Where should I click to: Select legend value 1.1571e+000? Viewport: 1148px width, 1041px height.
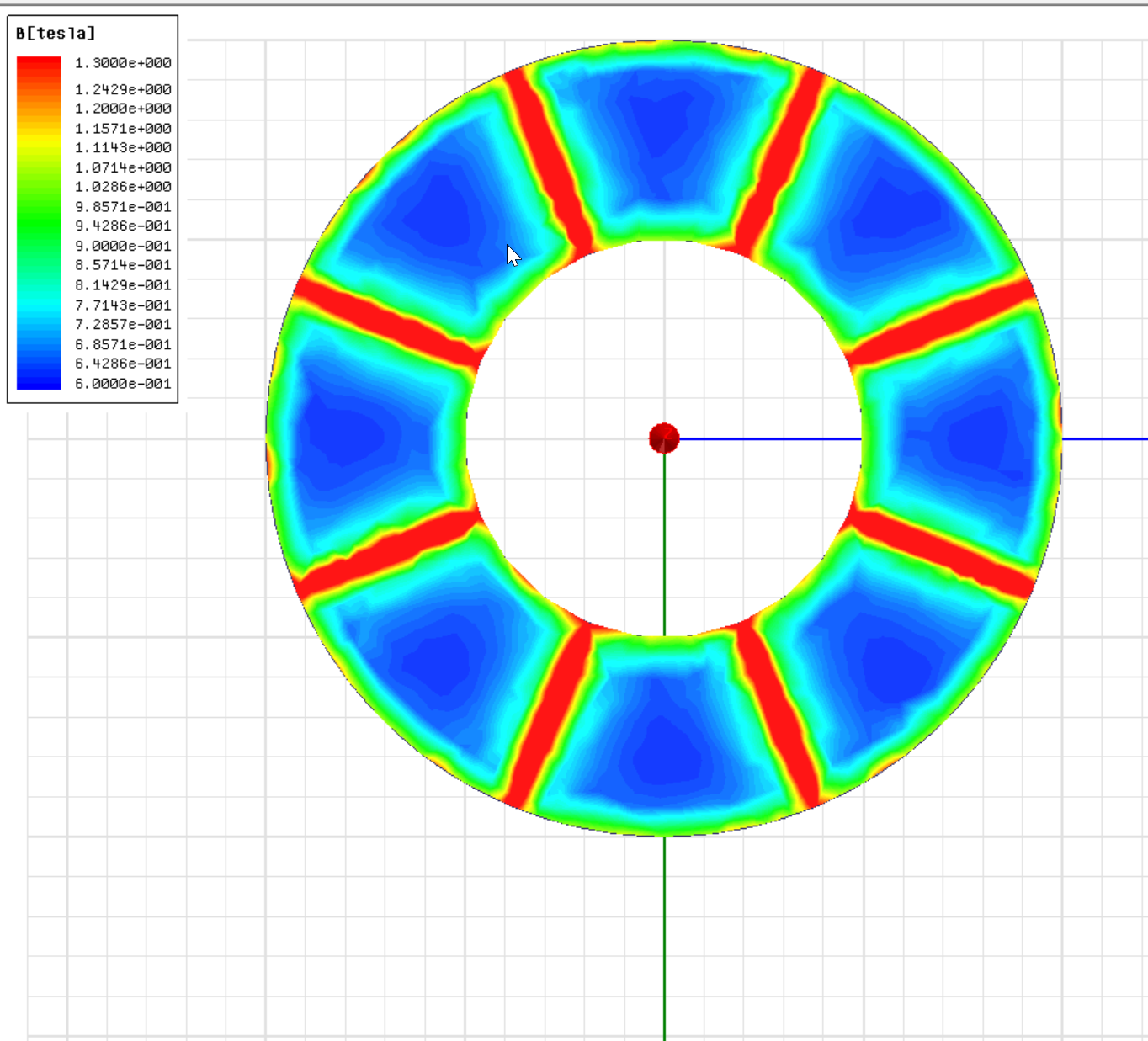123,129
